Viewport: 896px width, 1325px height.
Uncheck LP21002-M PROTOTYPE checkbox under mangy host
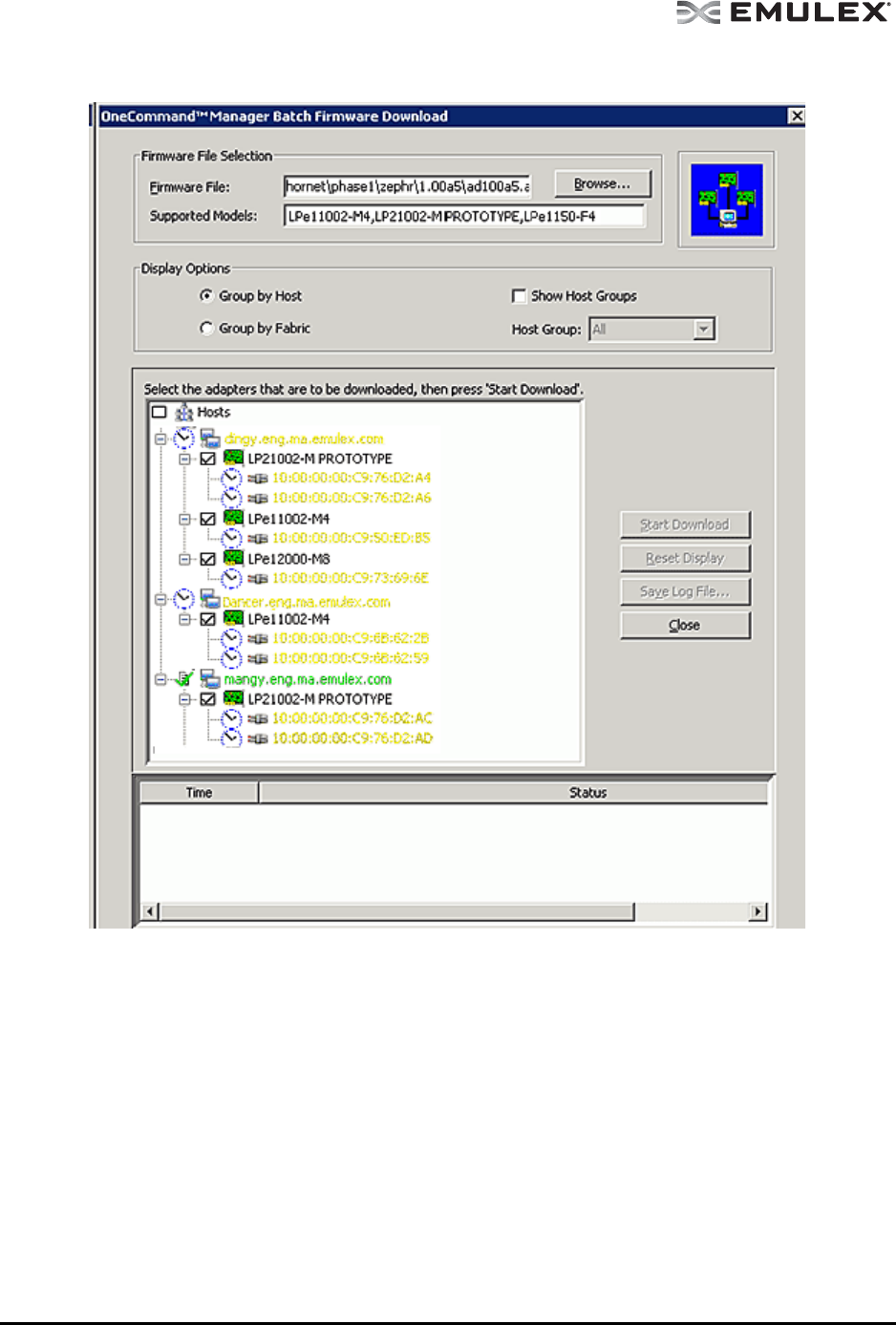coord(207,699)
